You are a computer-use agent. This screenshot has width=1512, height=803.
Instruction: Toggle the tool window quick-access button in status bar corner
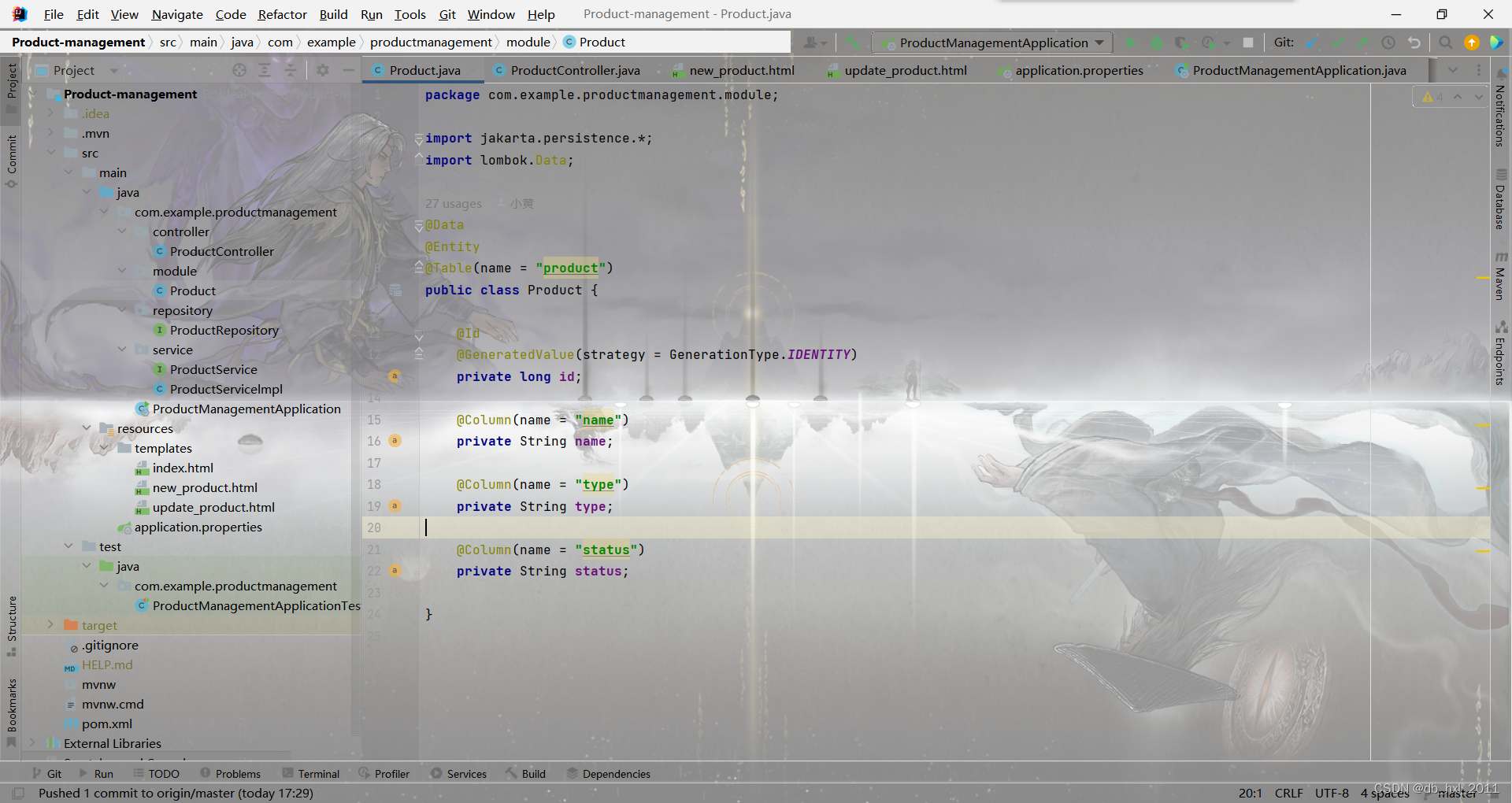19,793
